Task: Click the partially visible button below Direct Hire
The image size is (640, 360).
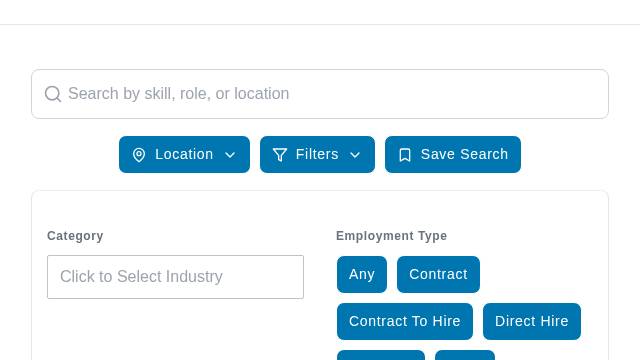Action: (x=465, y=355)
